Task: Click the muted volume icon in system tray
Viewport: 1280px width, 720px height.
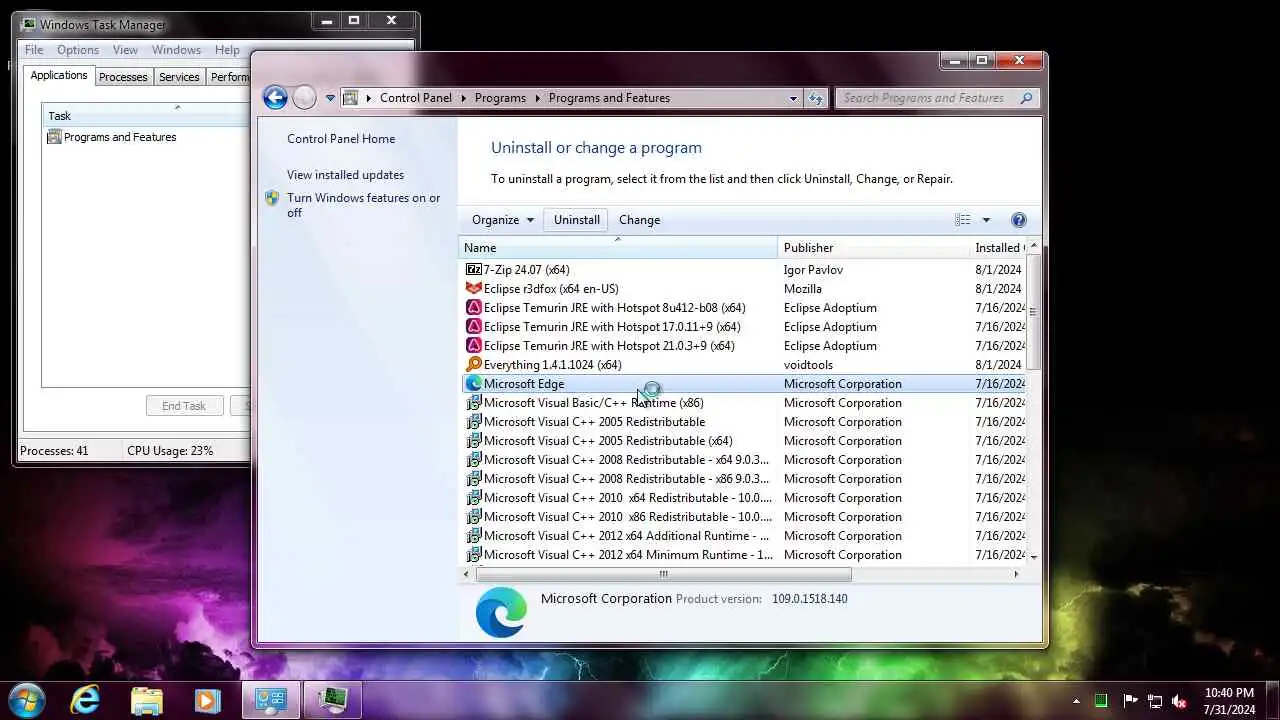Action: coord(1179,701)
